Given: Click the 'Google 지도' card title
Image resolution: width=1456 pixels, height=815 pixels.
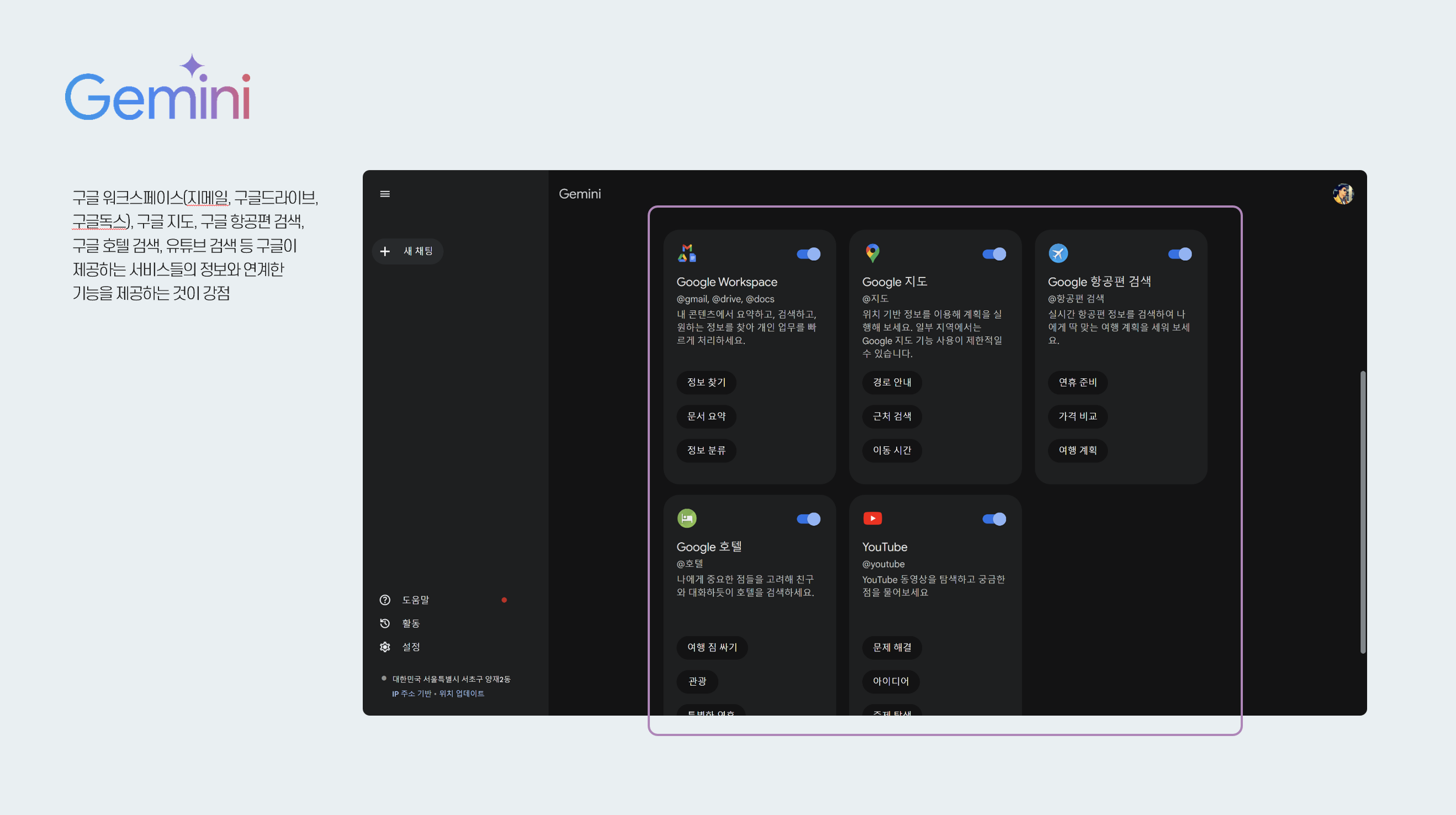Looking at the screenshot, I should coord(894,282).
